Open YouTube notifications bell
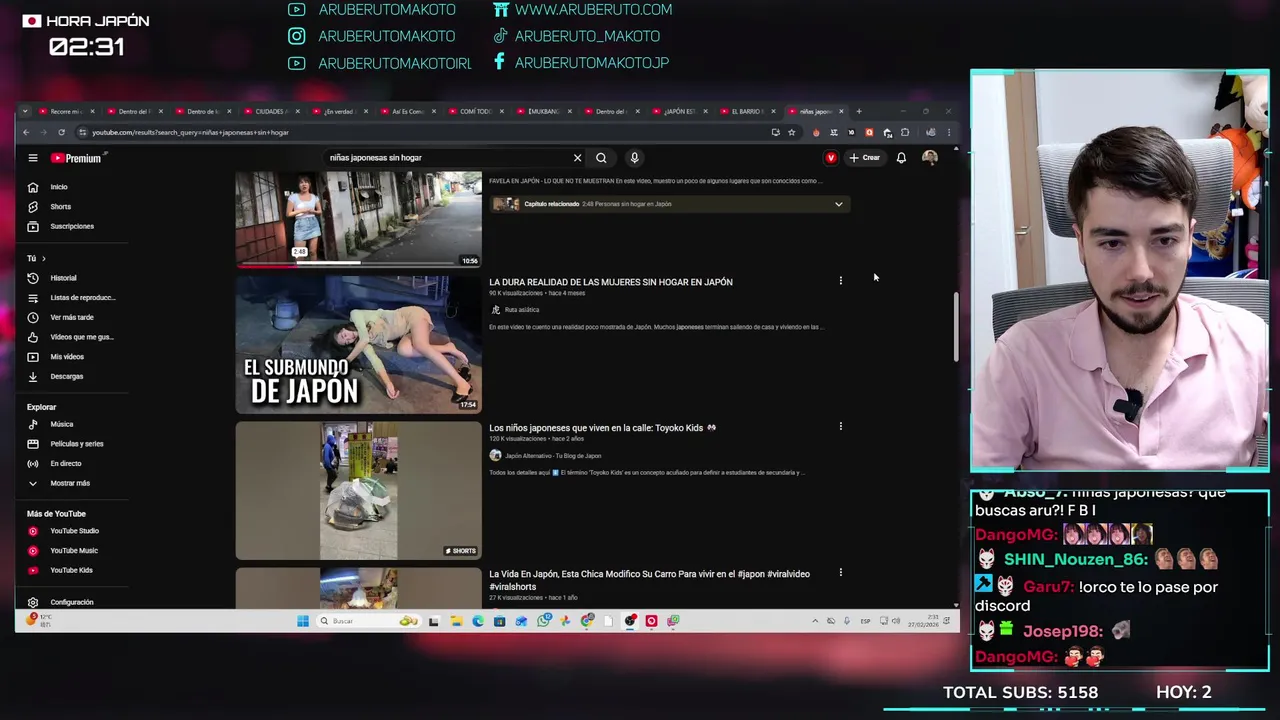Image resolution: width=1280 pixels, height=720 pixels. pyautogui.click(x=901, y=158)
